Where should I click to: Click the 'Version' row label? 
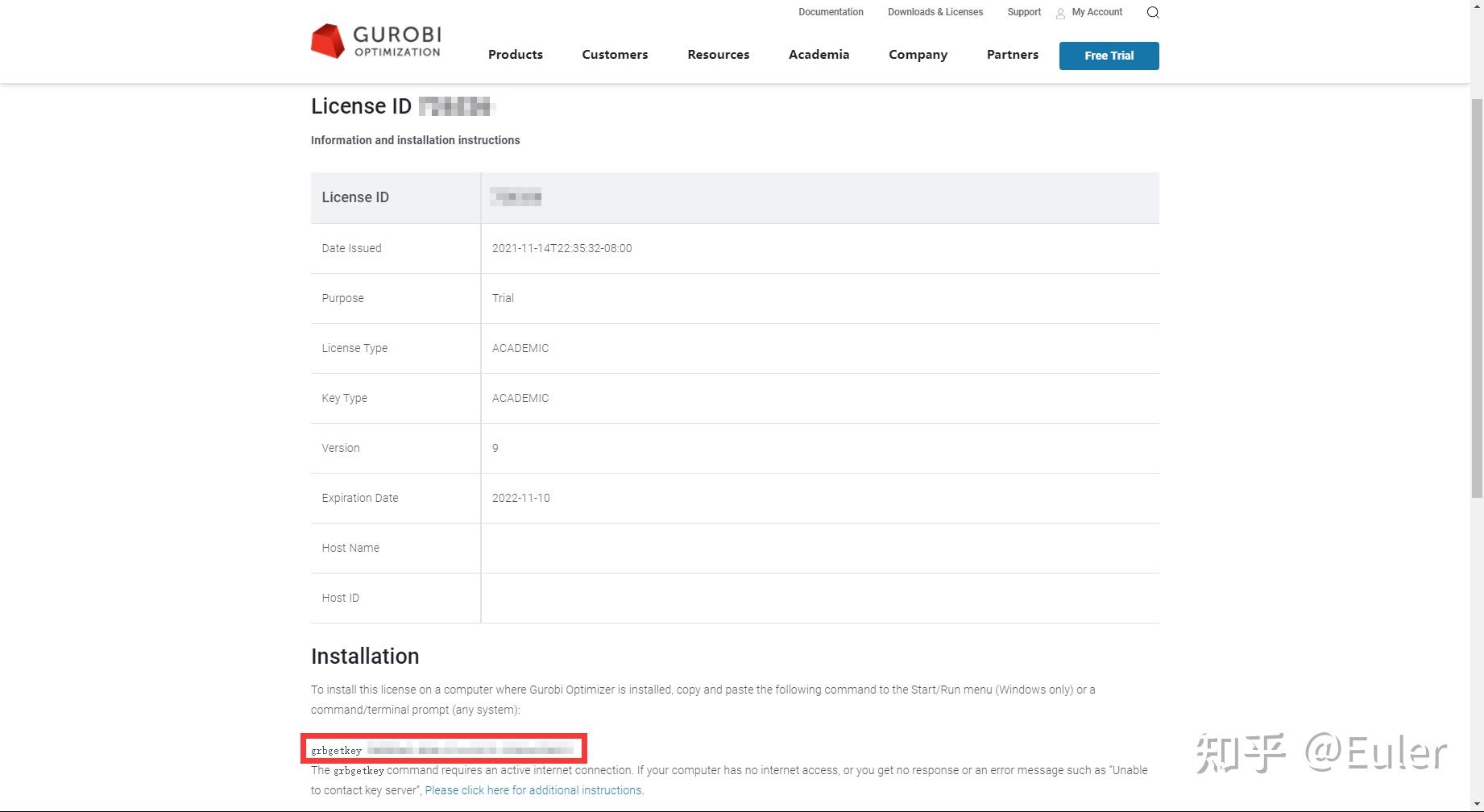pos(341,448)
